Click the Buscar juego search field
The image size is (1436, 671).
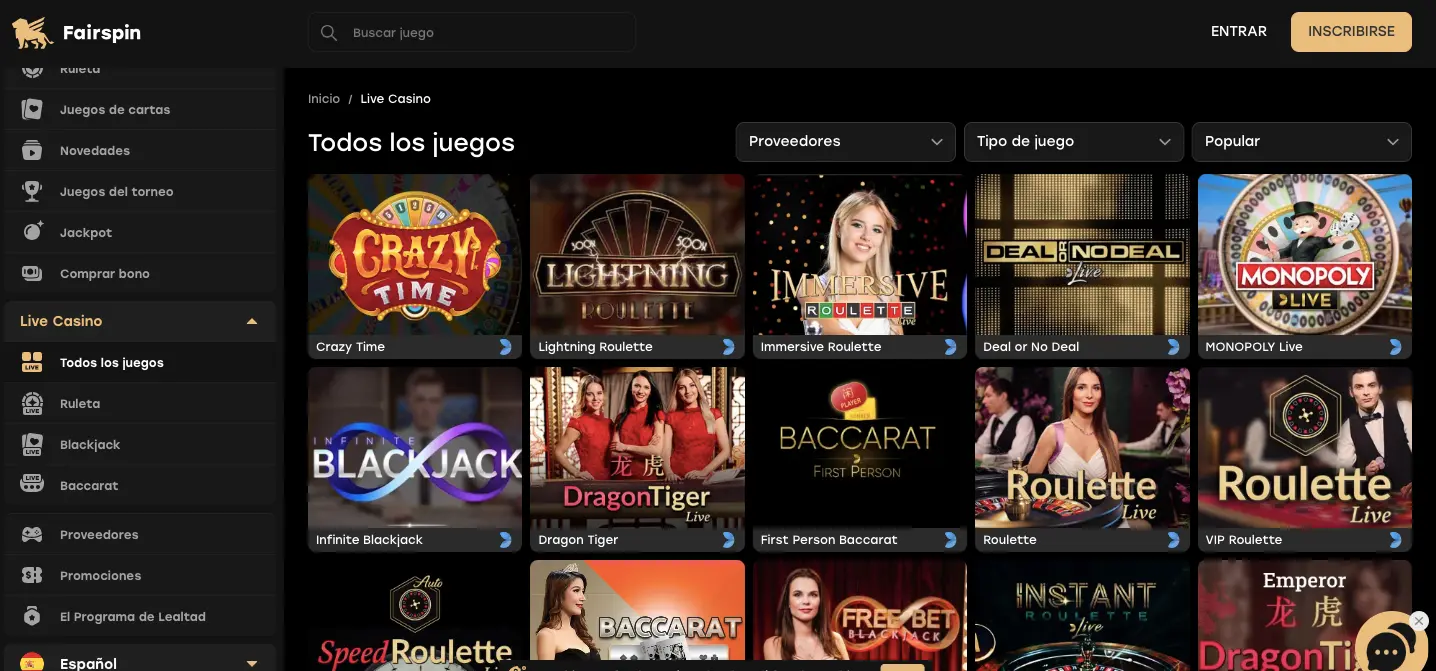click(472, 33)
